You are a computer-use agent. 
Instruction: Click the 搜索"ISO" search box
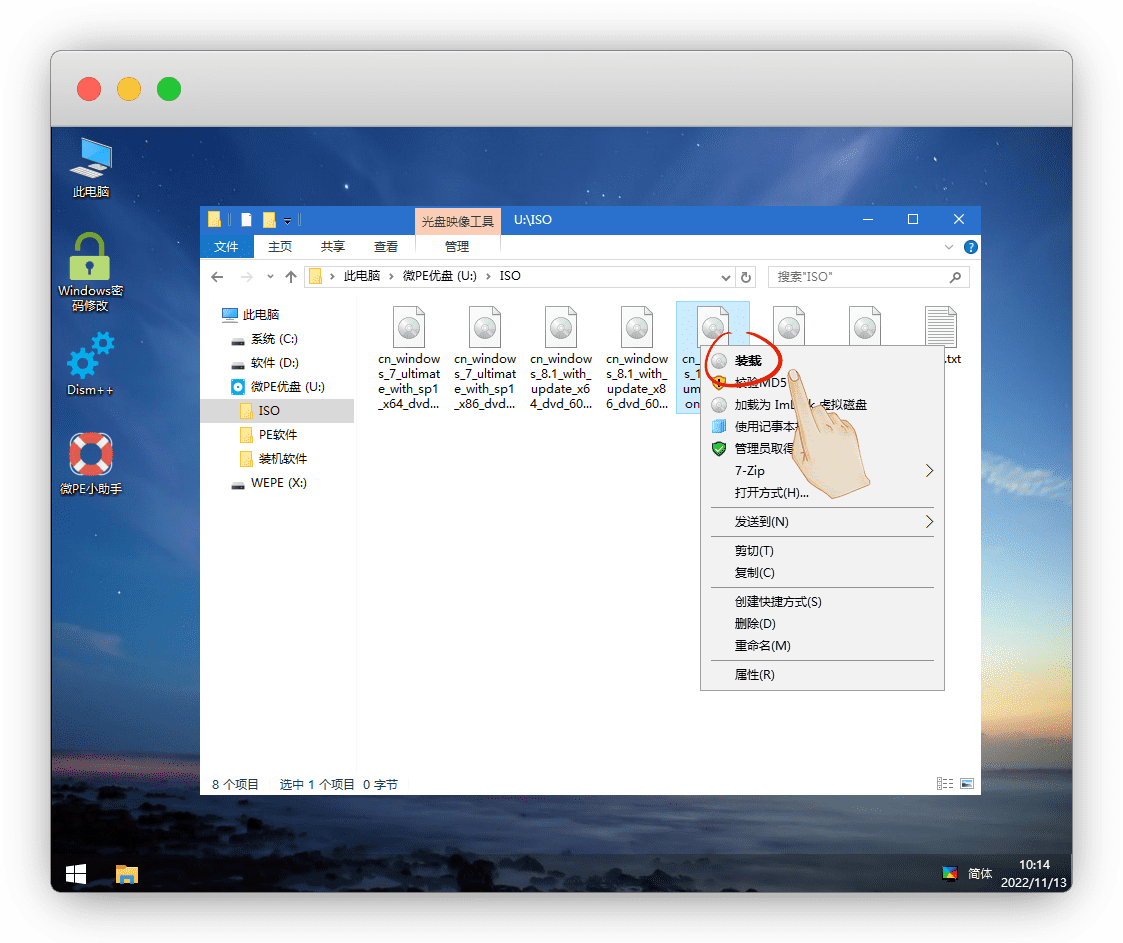[860, 277]
